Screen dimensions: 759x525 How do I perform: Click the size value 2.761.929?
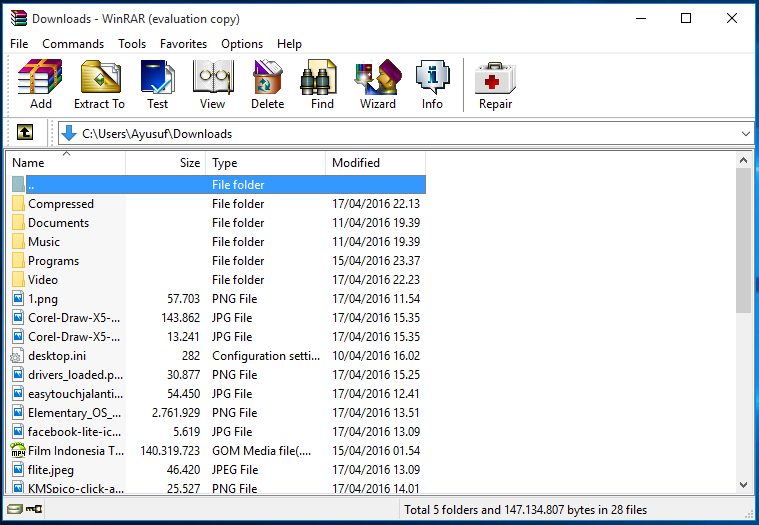click(x=176, y=413)
